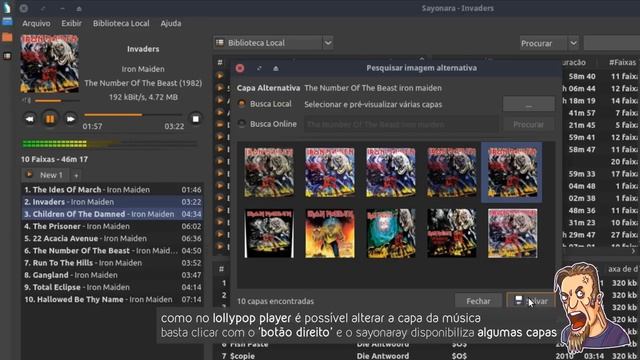
Task: Click the library search text field
Action: 612,43
